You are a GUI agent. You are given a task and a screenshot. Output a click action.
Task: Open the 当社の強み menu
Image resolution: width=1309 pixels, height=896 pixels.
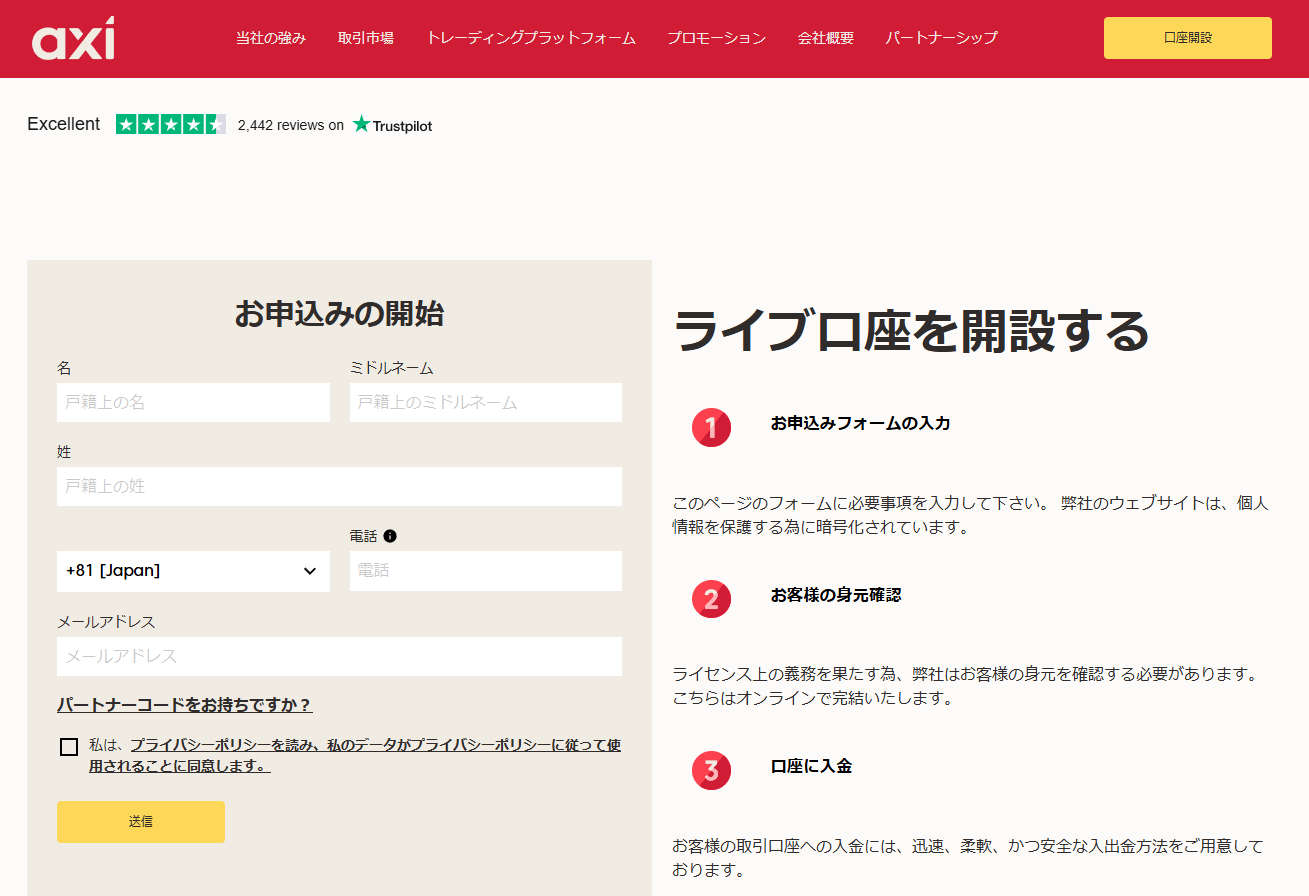pyautogui.click(x=271, y=39)
